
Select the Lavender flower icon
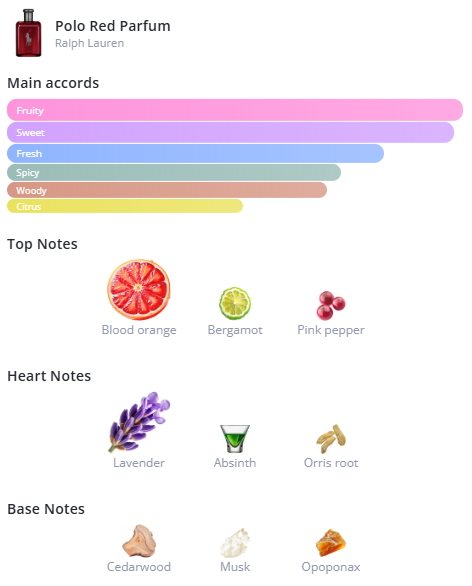(x=139, y=422)
